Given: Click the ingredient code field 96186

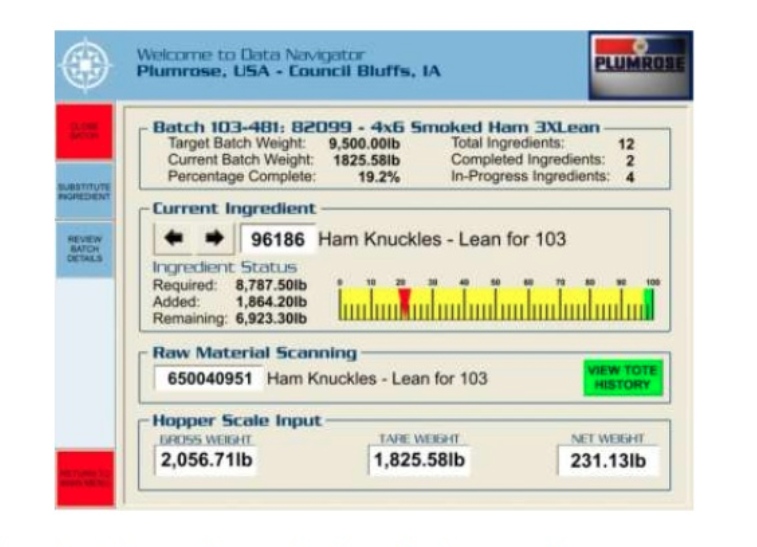Looking at the screenshot, I should [x=275, y=240].
